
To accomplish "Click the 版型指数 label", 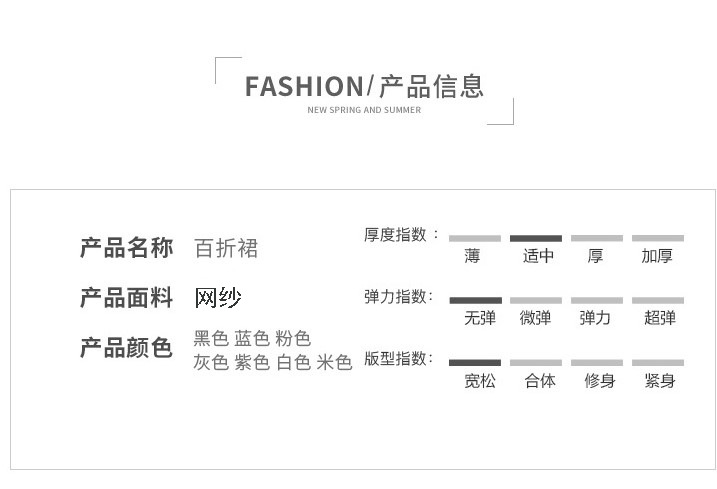I will click(x=396, y=358).
